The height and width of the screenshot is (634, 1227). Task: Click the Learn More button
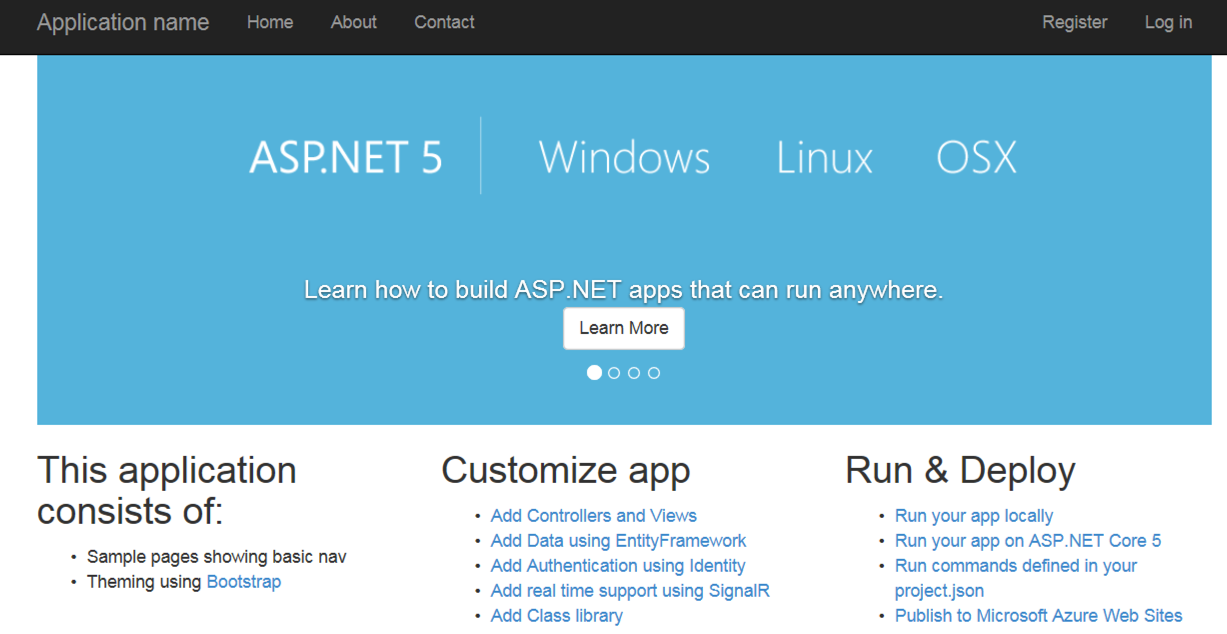pos(624,328)
